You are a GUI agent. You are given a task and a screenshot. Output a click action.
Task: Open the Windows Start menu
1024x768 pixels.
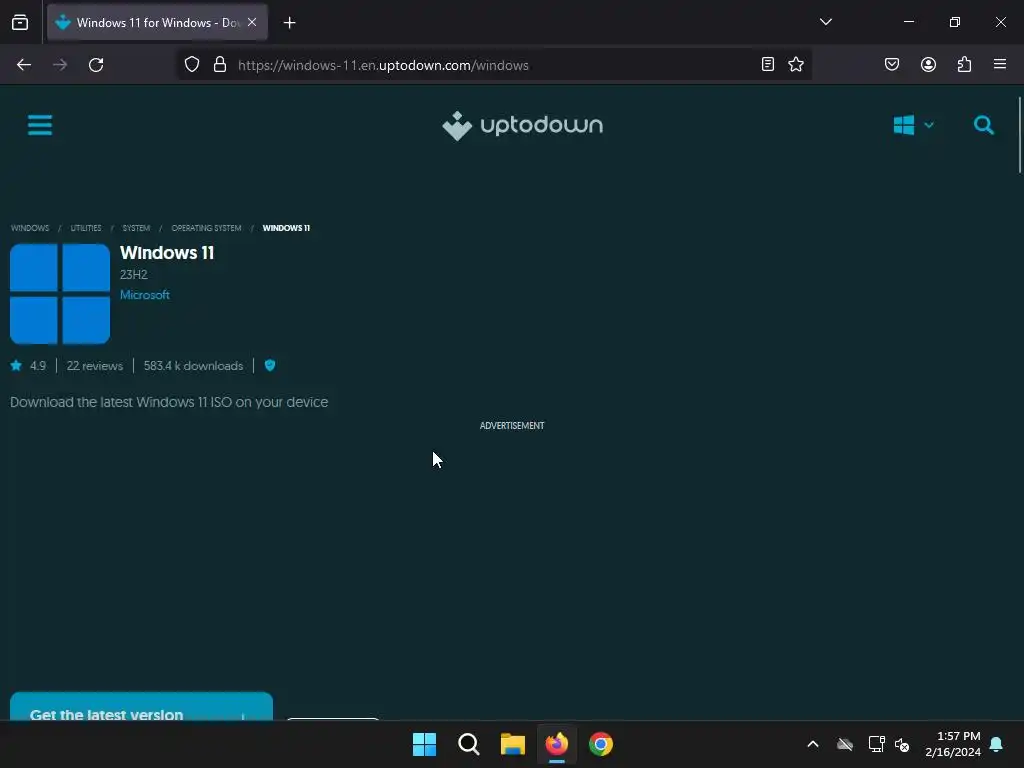point(424,744)
